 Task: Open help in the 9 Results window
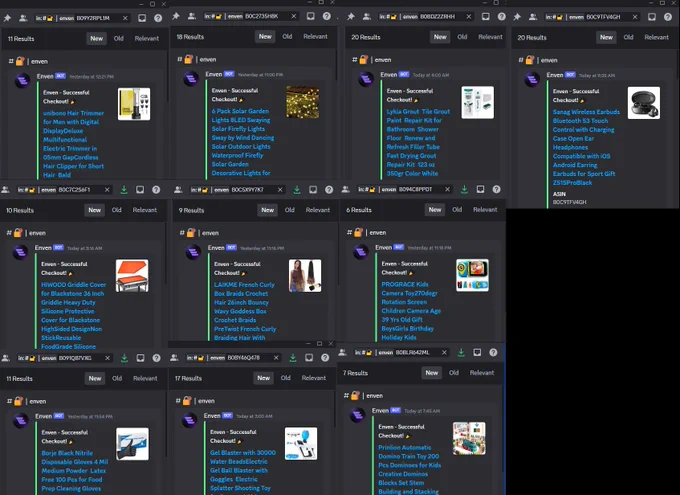(x=329, y=190)
